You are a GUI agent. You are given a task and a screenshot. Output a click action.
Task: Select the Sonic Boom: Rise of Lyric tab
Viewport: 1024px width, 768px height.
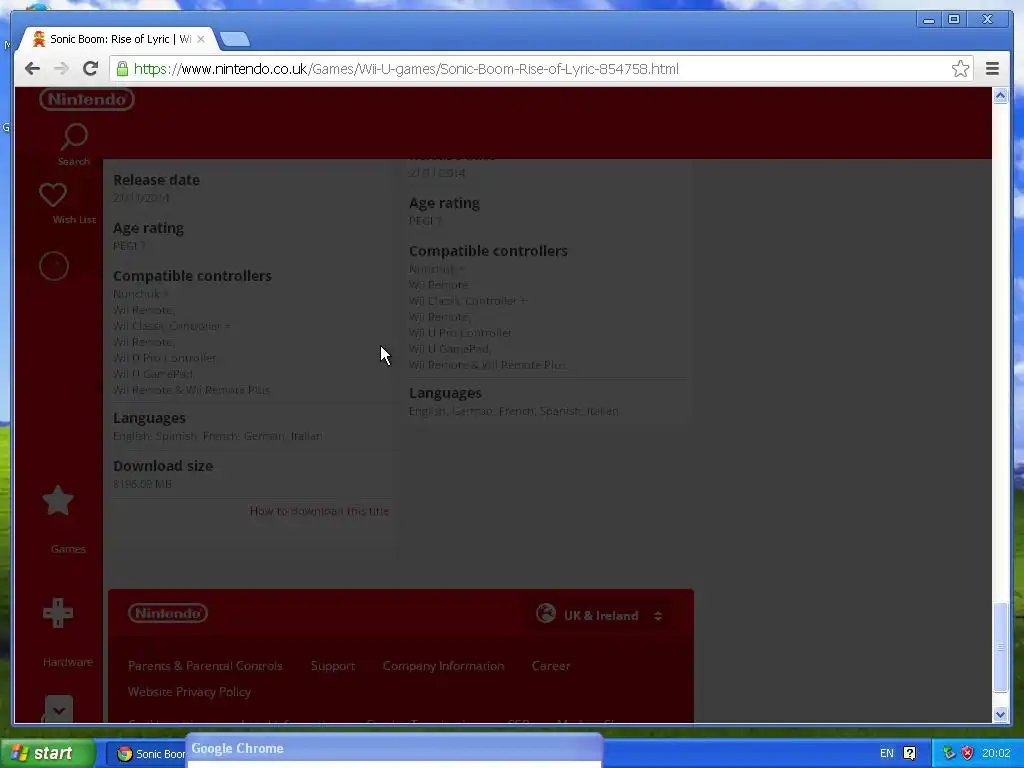[116, 39]
